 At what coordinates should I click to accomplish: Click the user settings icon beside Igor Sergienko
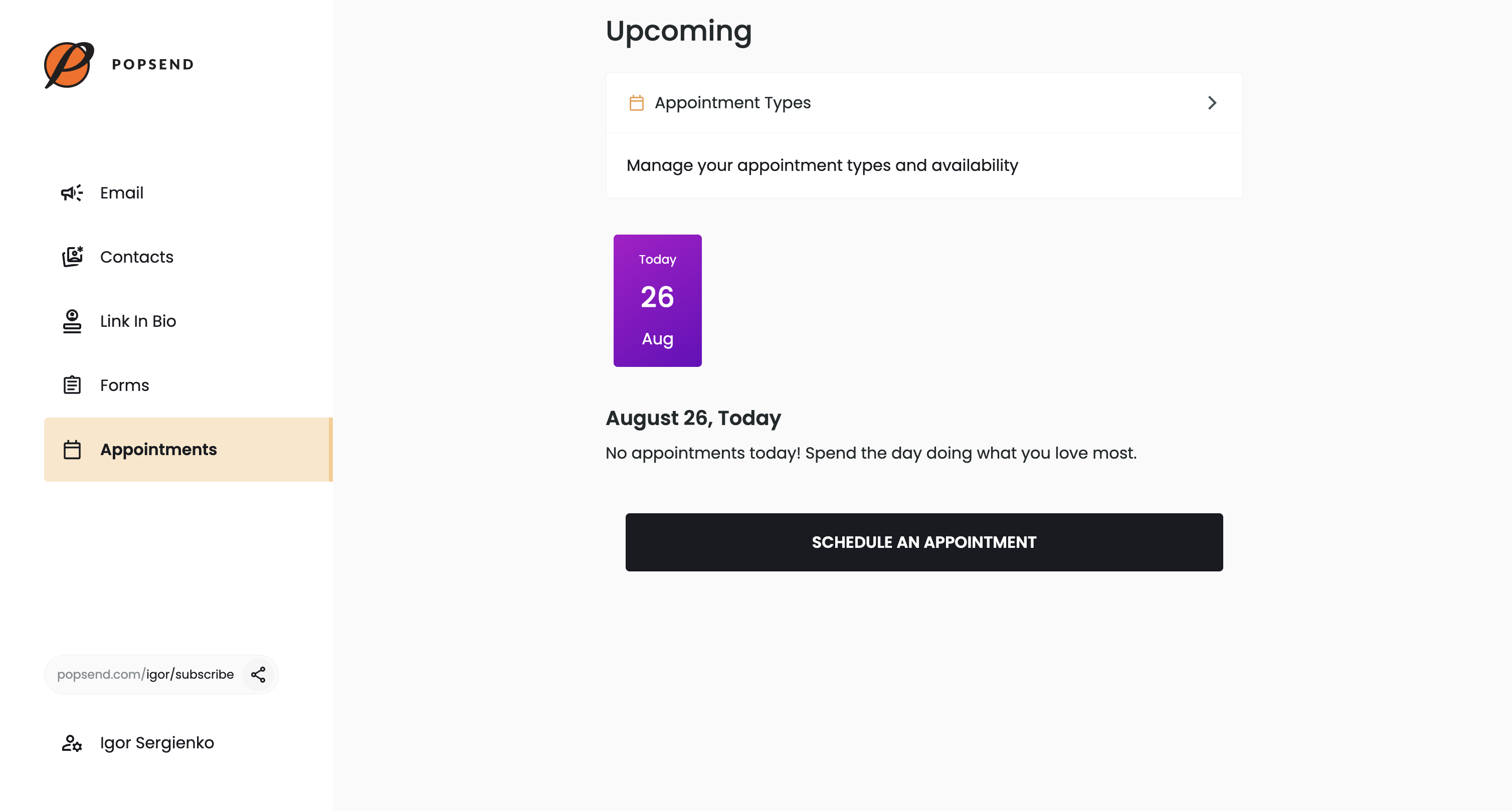(71, 743)
